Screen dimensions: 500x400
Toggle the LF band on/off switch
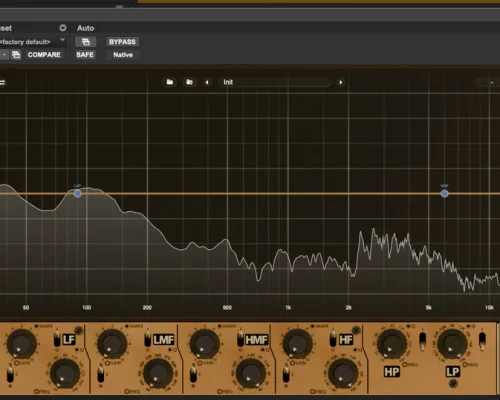(x=57, y=339)
